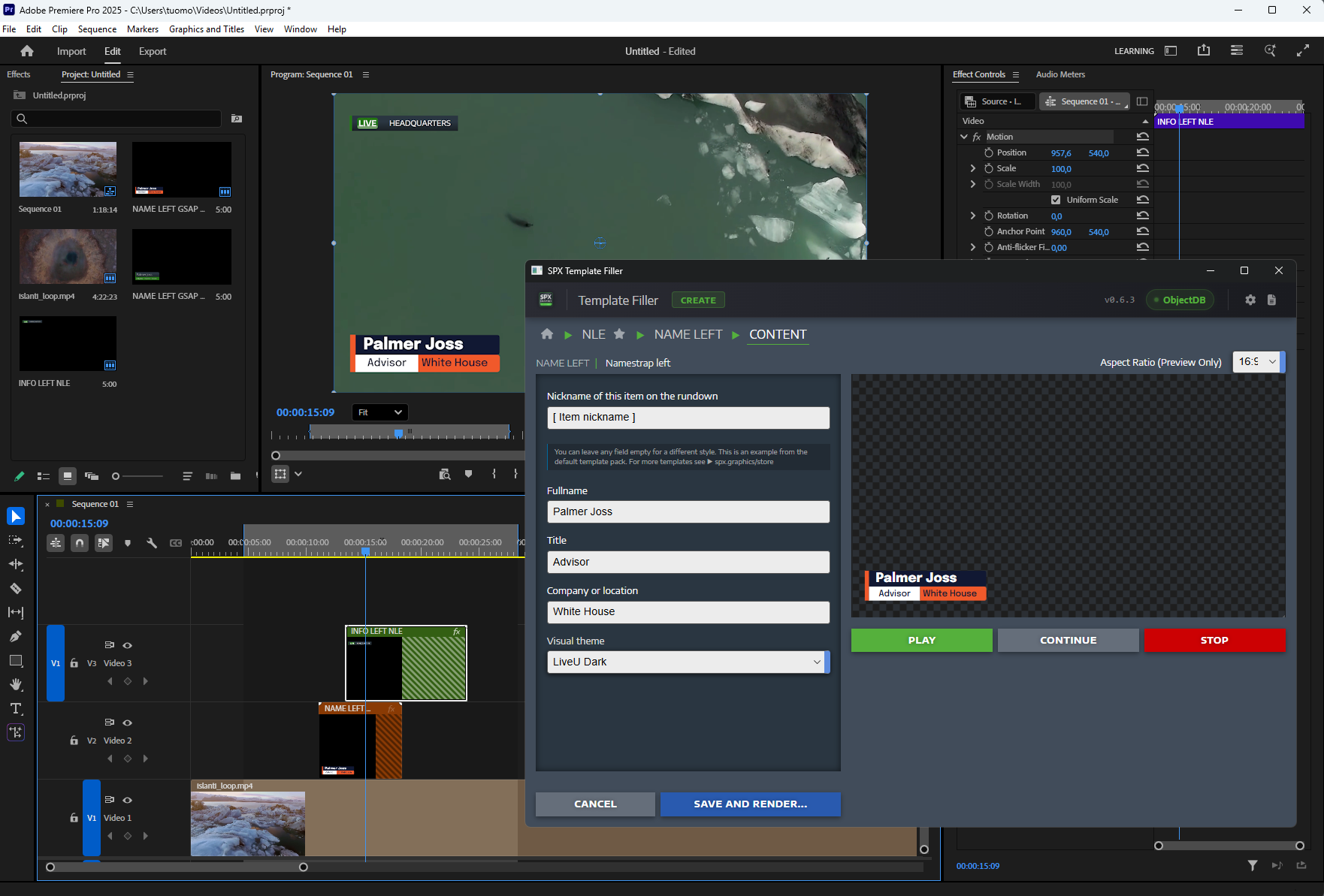Select the Hand tool
Image resolution: width=1324 pixels, height=896 pixels.
16,684
